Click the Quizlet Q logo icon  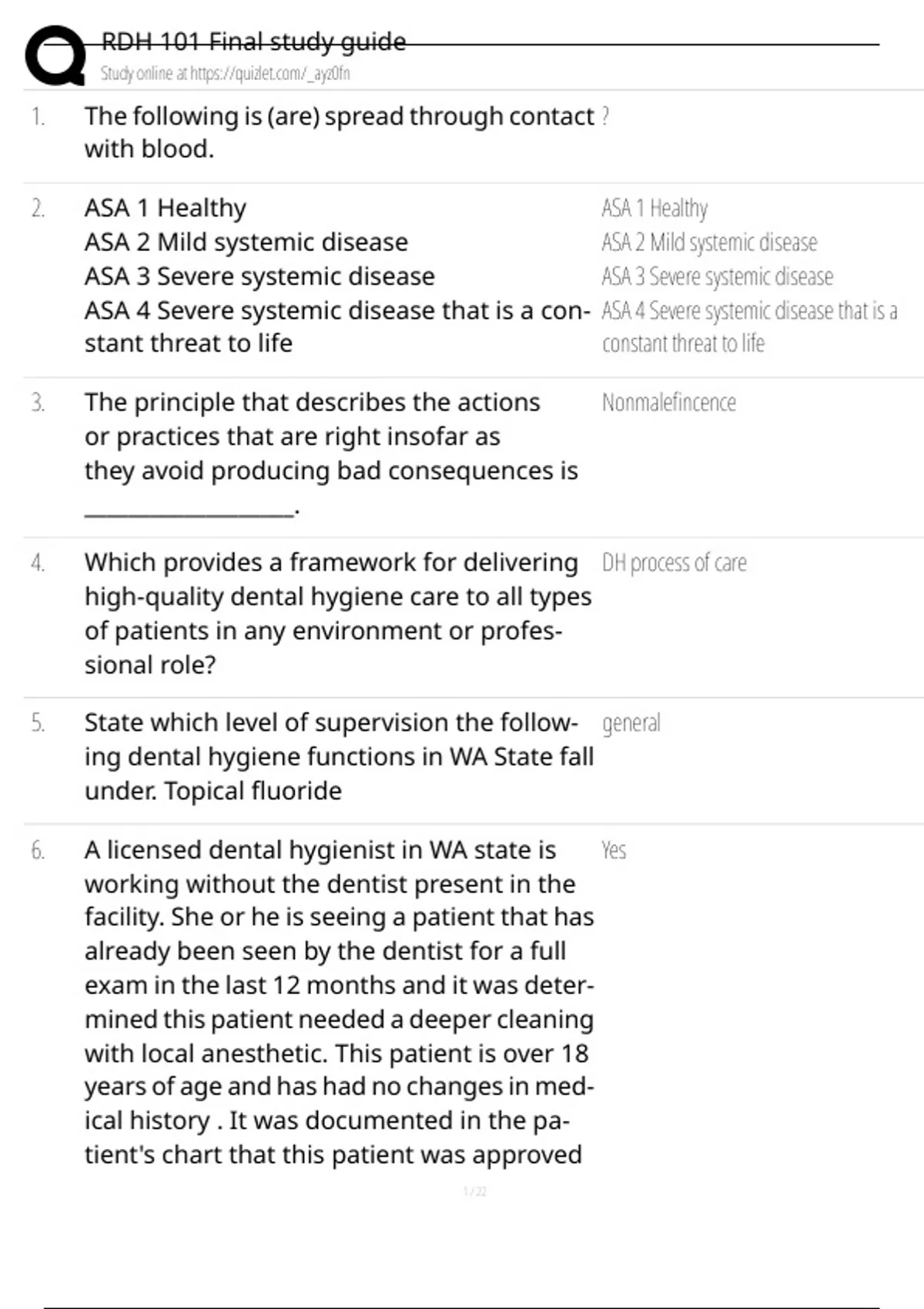point(55,55)
